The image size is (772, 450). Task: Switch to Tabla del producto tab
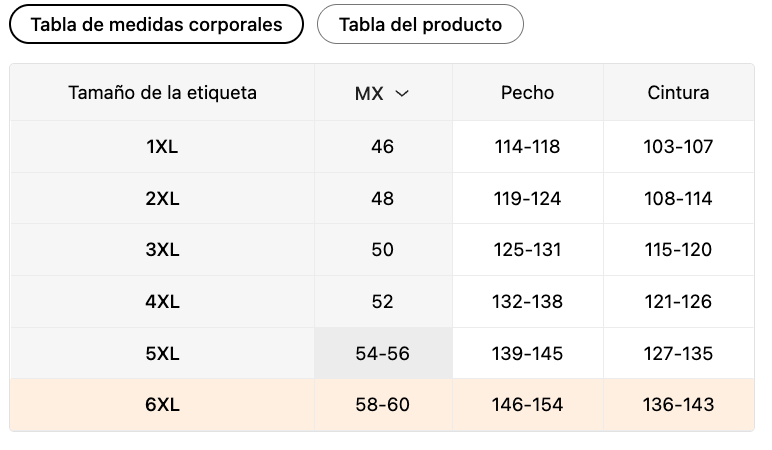[x=420, y=24]
